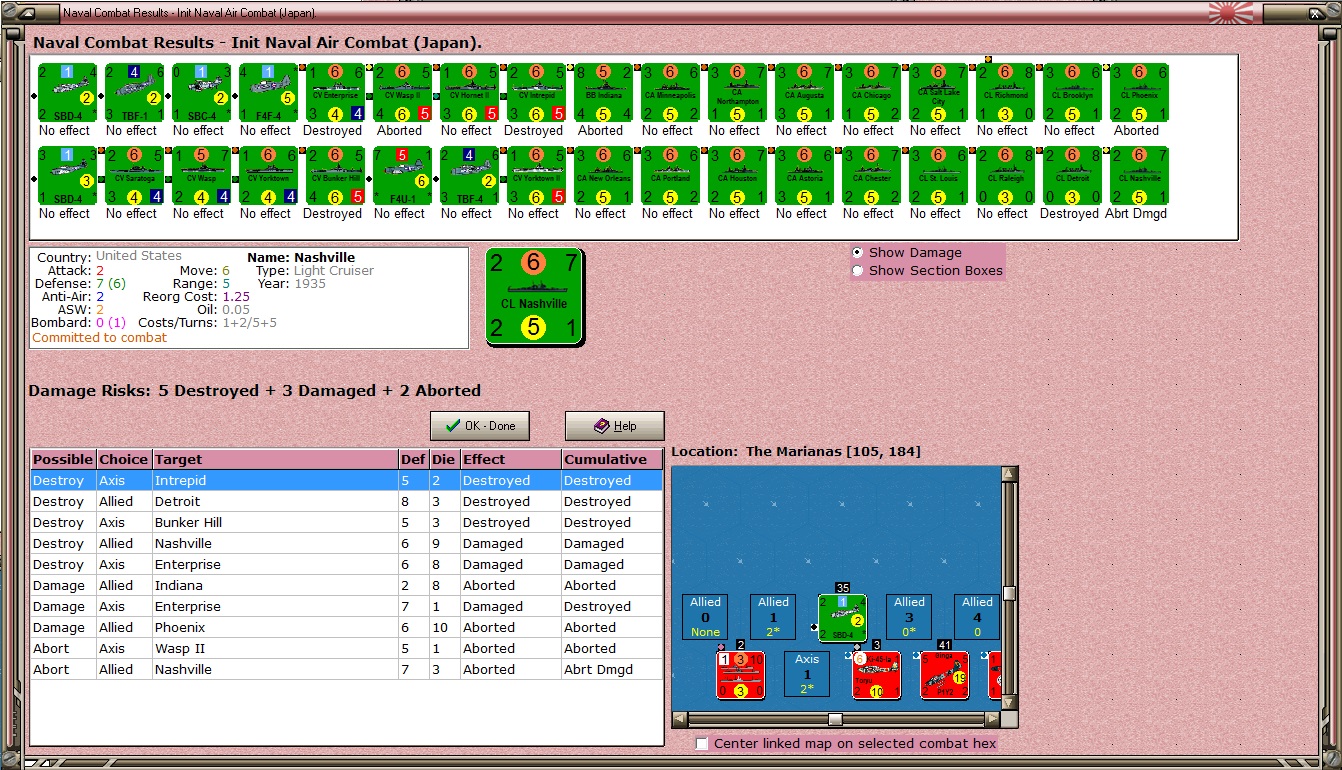Image resolution: width=1342 pixels, height=770 pixels.
Task: Choose the CV Intrepid carrier counter
Action: click(x=535, y=93)
